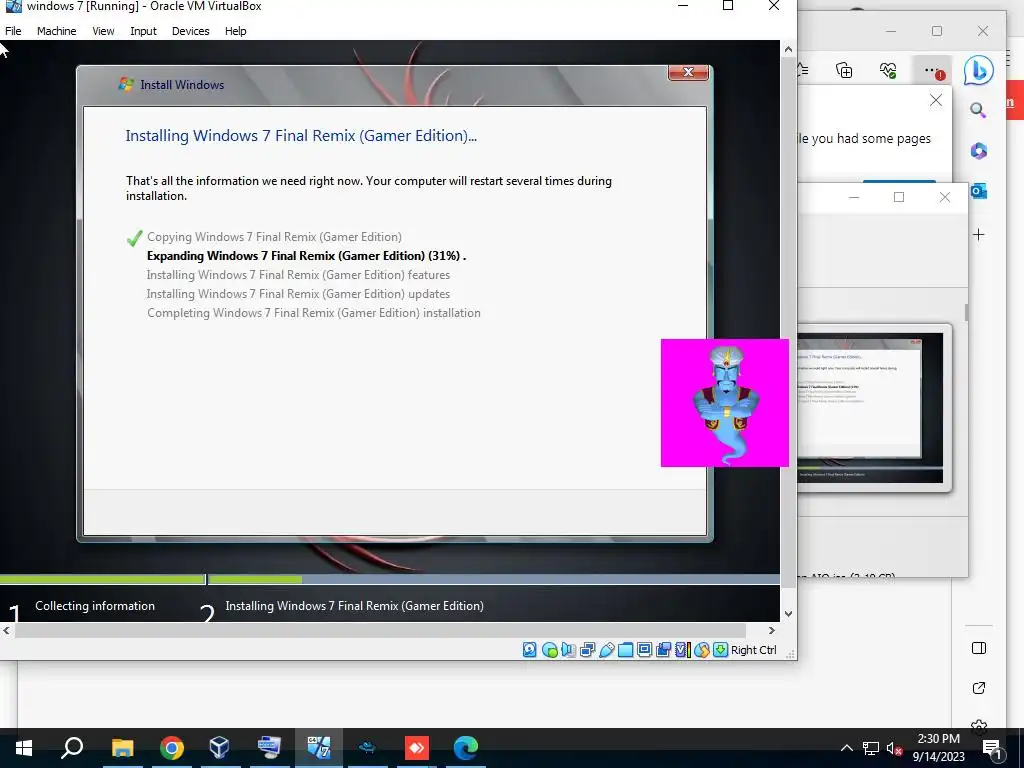
Task: Click the recording indicator icon
Action: [664, 650]
